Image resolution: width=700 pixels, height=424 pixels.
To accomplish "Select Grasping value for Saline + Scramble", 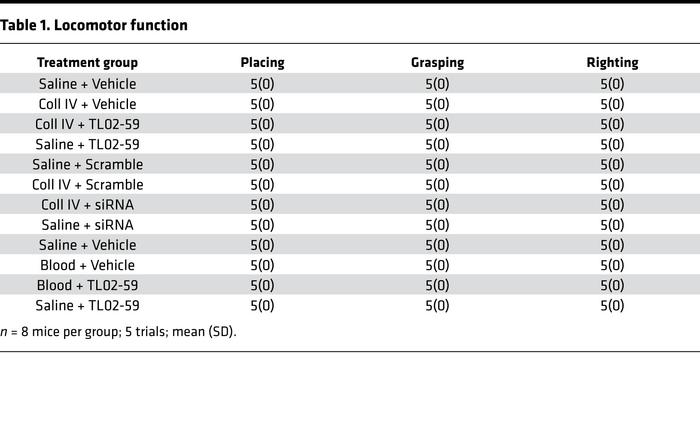I will pyautogui.click(x=437, y=164).
